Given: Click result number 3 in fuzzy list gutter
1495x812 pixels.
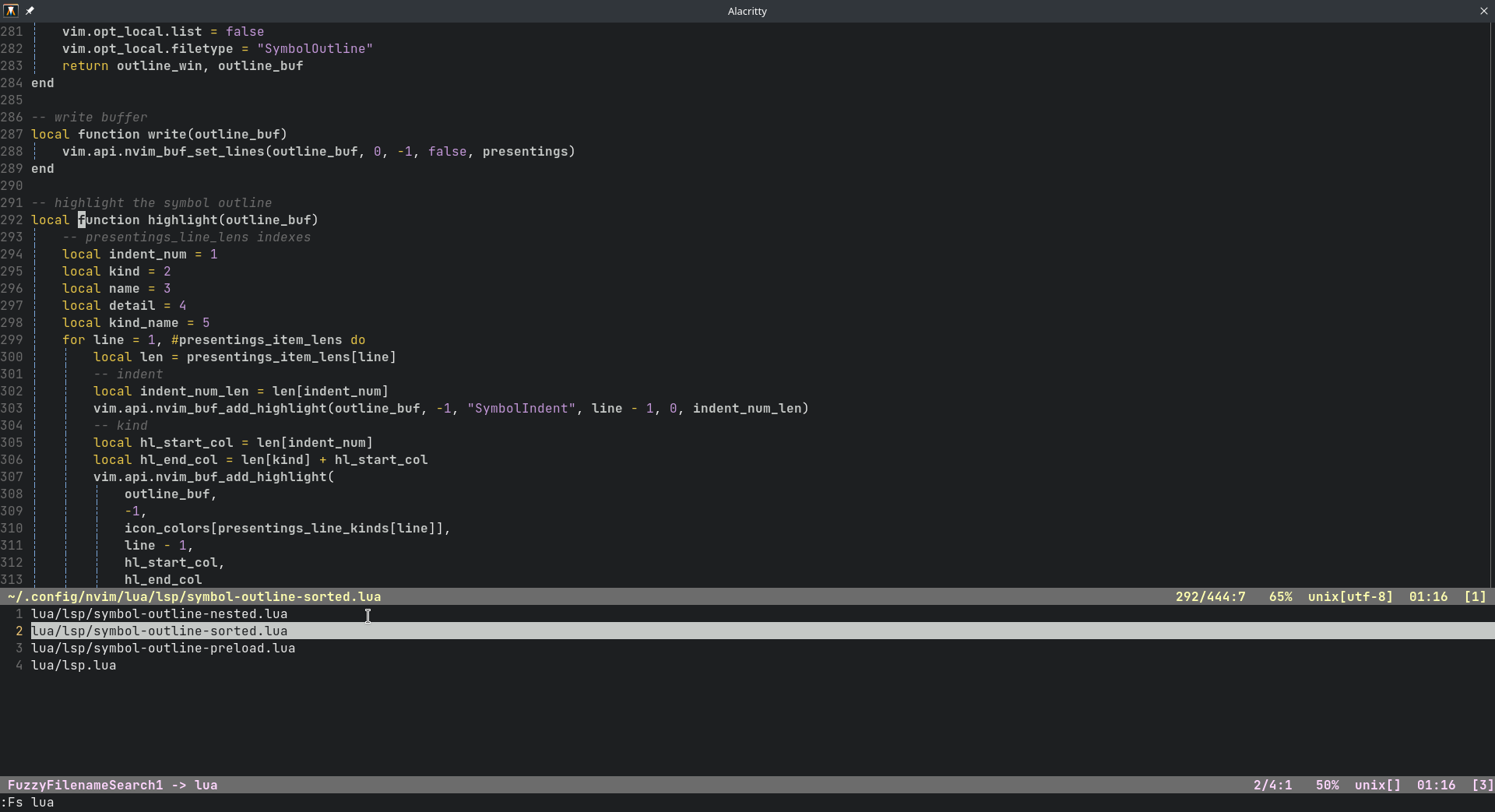Looking at the screenshot, I should coord(19,649).
